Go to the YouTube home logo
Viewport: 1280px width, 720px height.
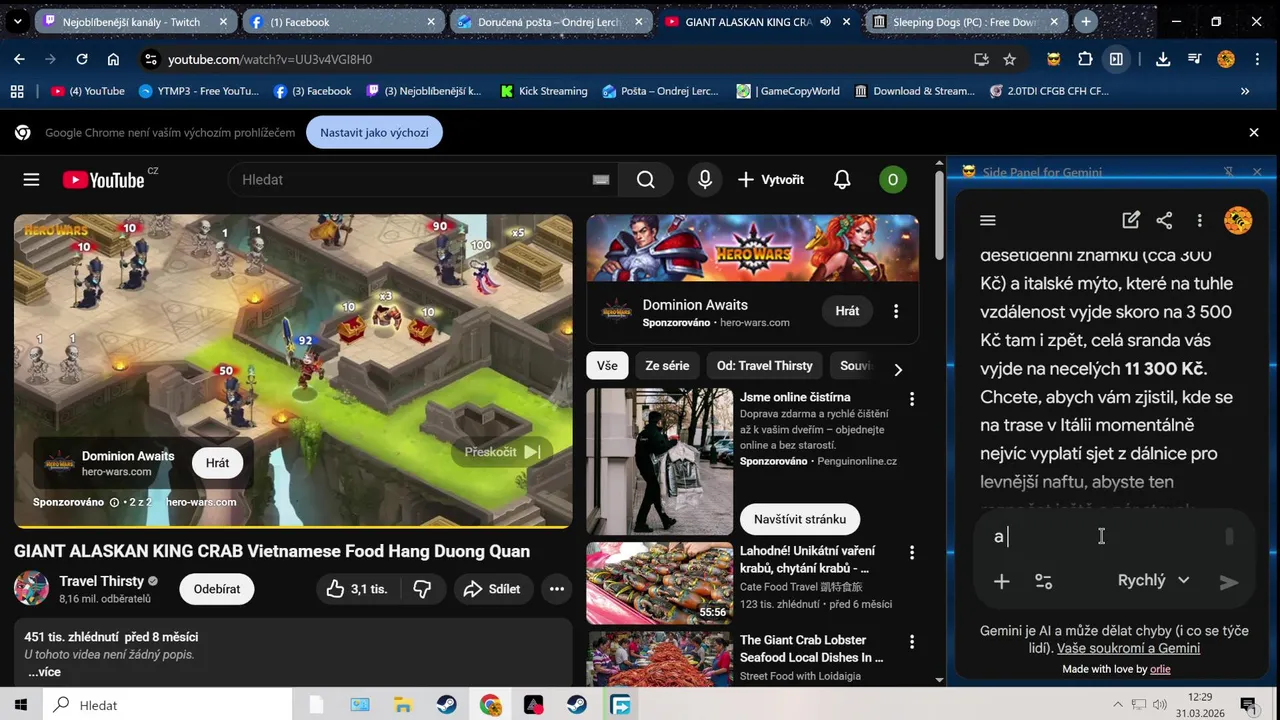(104, 180)
